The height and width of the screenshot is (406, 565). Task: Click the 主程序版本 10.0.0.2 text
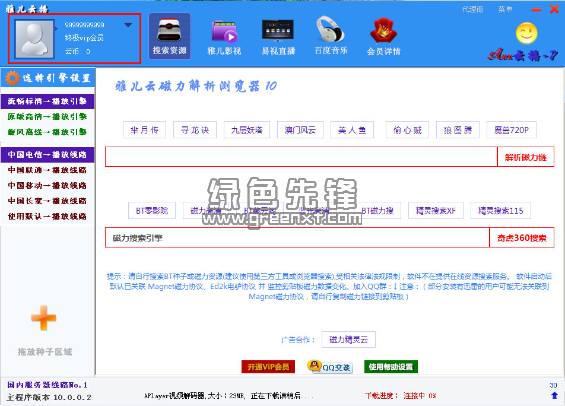click(49, 397)
